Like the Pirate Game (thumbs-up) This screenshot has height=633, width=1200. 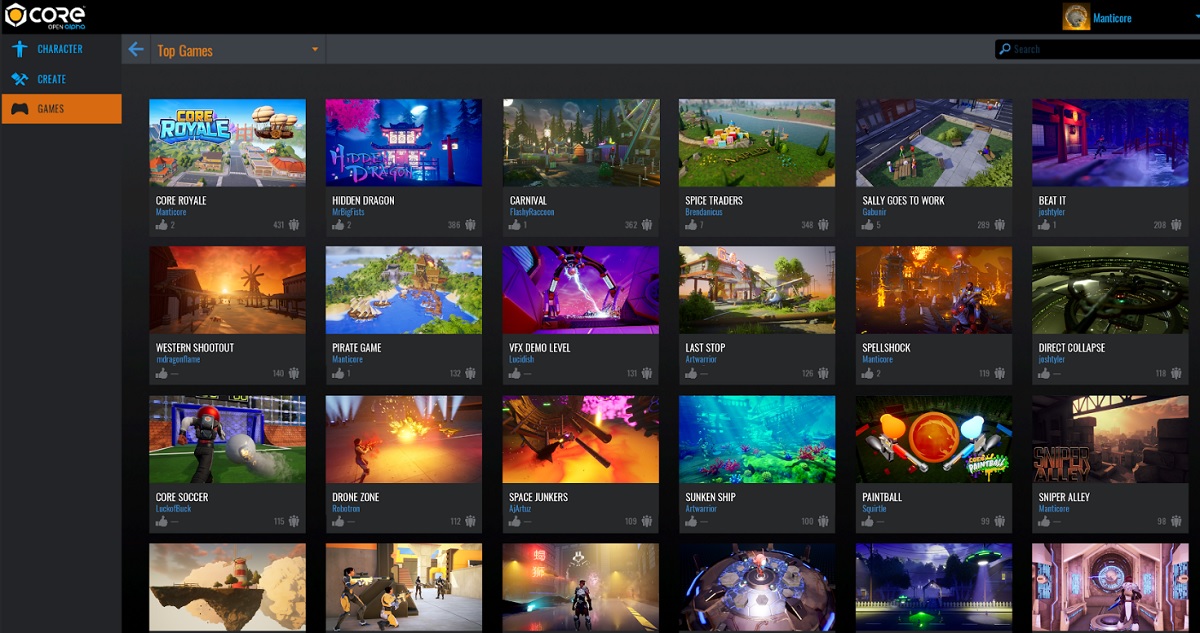click(x=338, y=373)
